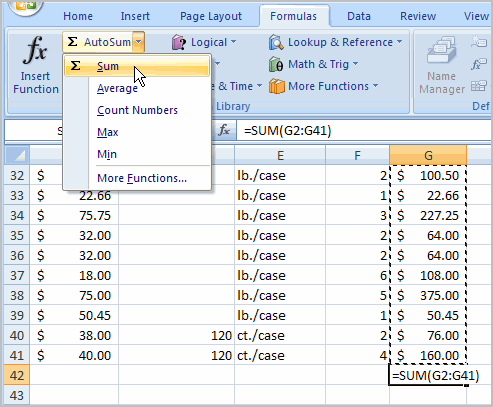Select column E header

pyautogui.click(x=280, y=155)
